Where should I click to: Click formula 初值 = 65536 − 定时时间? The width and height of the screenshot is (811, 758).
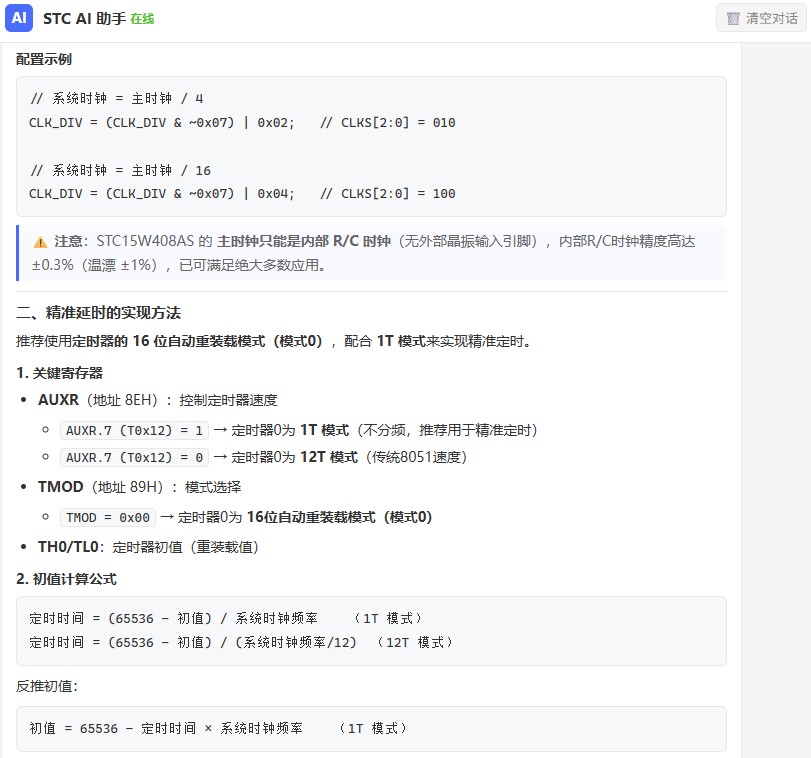218,729
